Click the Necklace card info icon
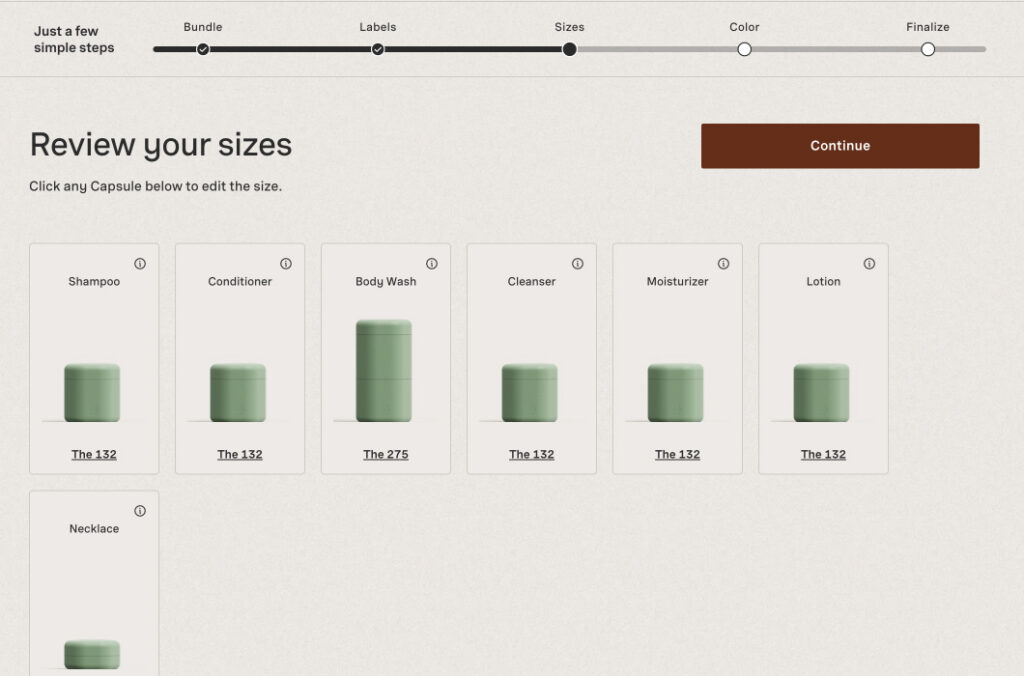 [x=140, y=511]
